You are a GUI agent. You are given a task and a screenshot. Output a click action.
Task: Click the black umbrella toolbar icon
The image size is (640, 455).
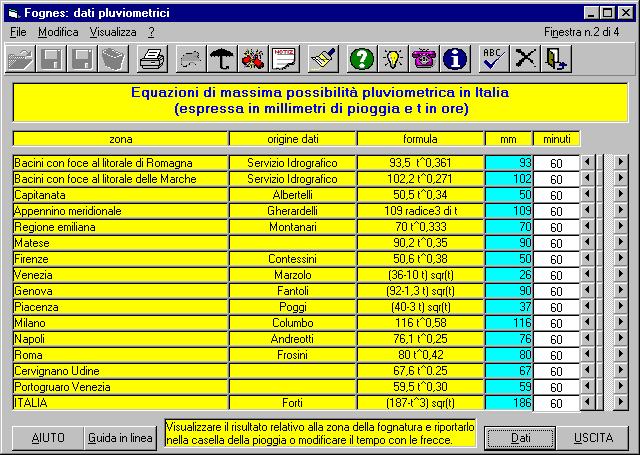[221, 59]
